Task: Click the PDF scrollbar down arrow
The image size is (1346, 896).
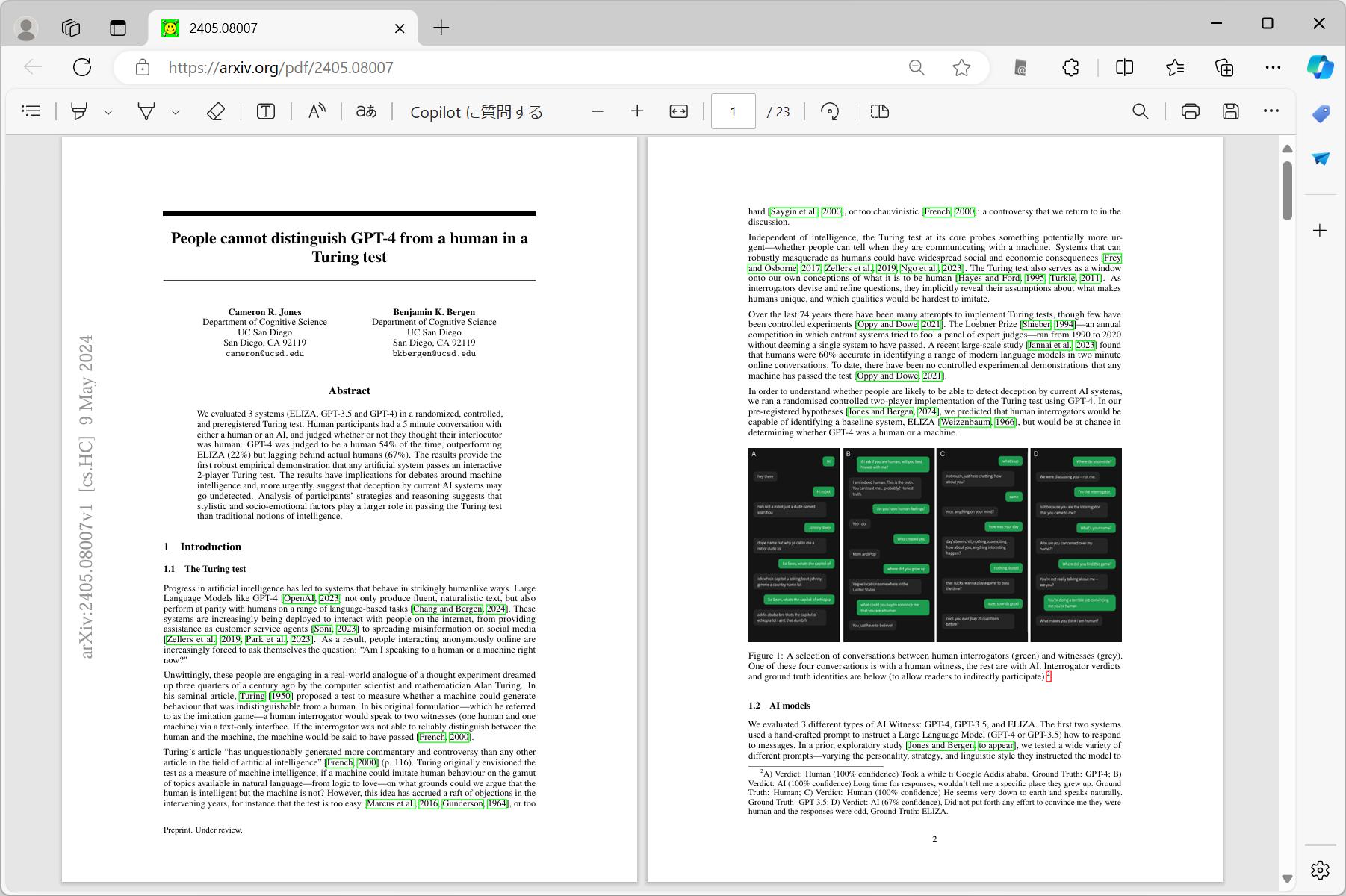Action: [x=1287, y=878]
